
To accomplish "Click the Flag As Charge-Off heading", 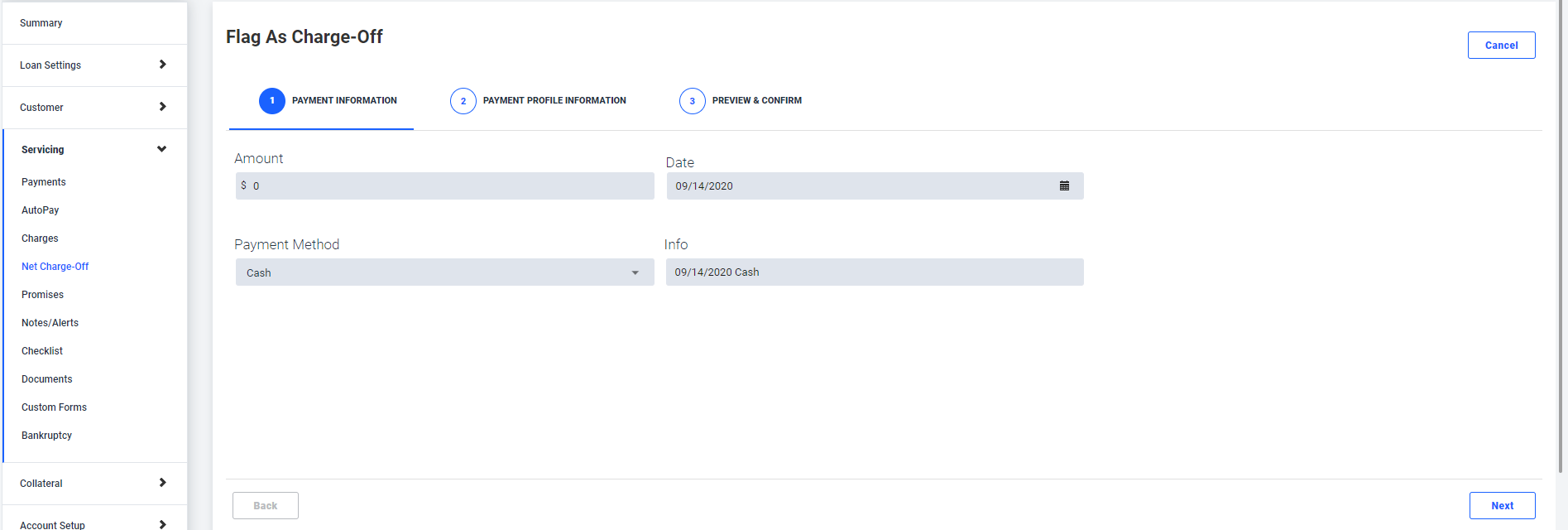I will click(x=304, y=37).
